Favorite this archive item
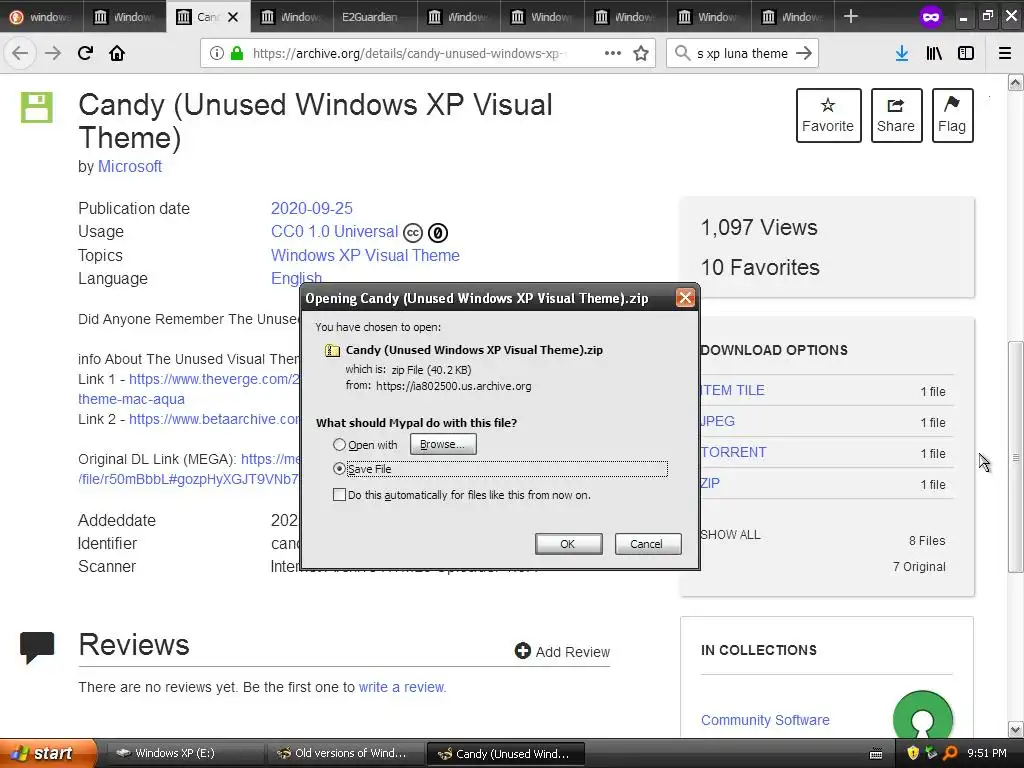Viewport: 1024px width, 768px height. point(828,116)
